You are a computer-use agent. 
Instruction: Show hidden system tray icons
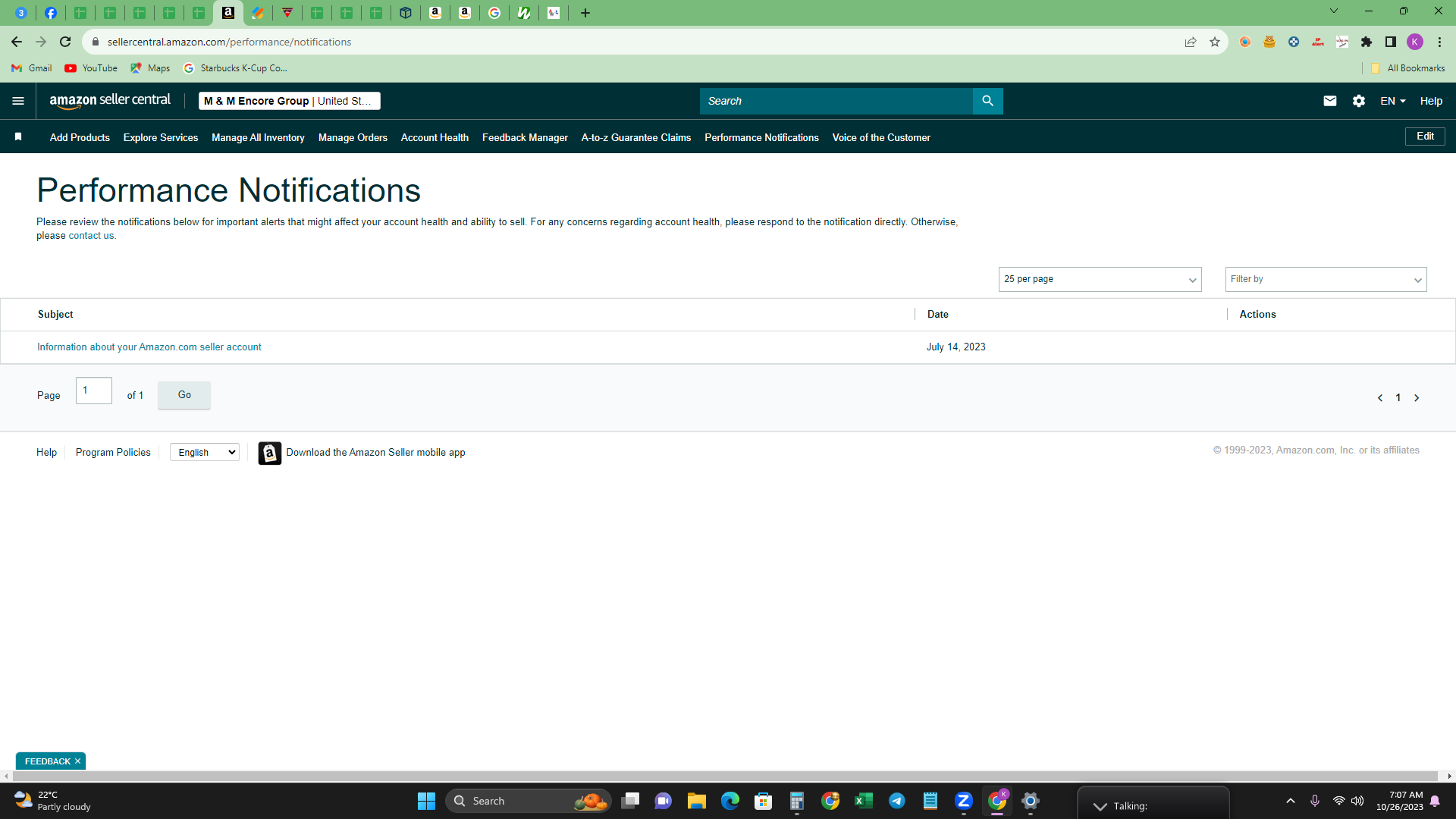click(x=1291, y=801)
